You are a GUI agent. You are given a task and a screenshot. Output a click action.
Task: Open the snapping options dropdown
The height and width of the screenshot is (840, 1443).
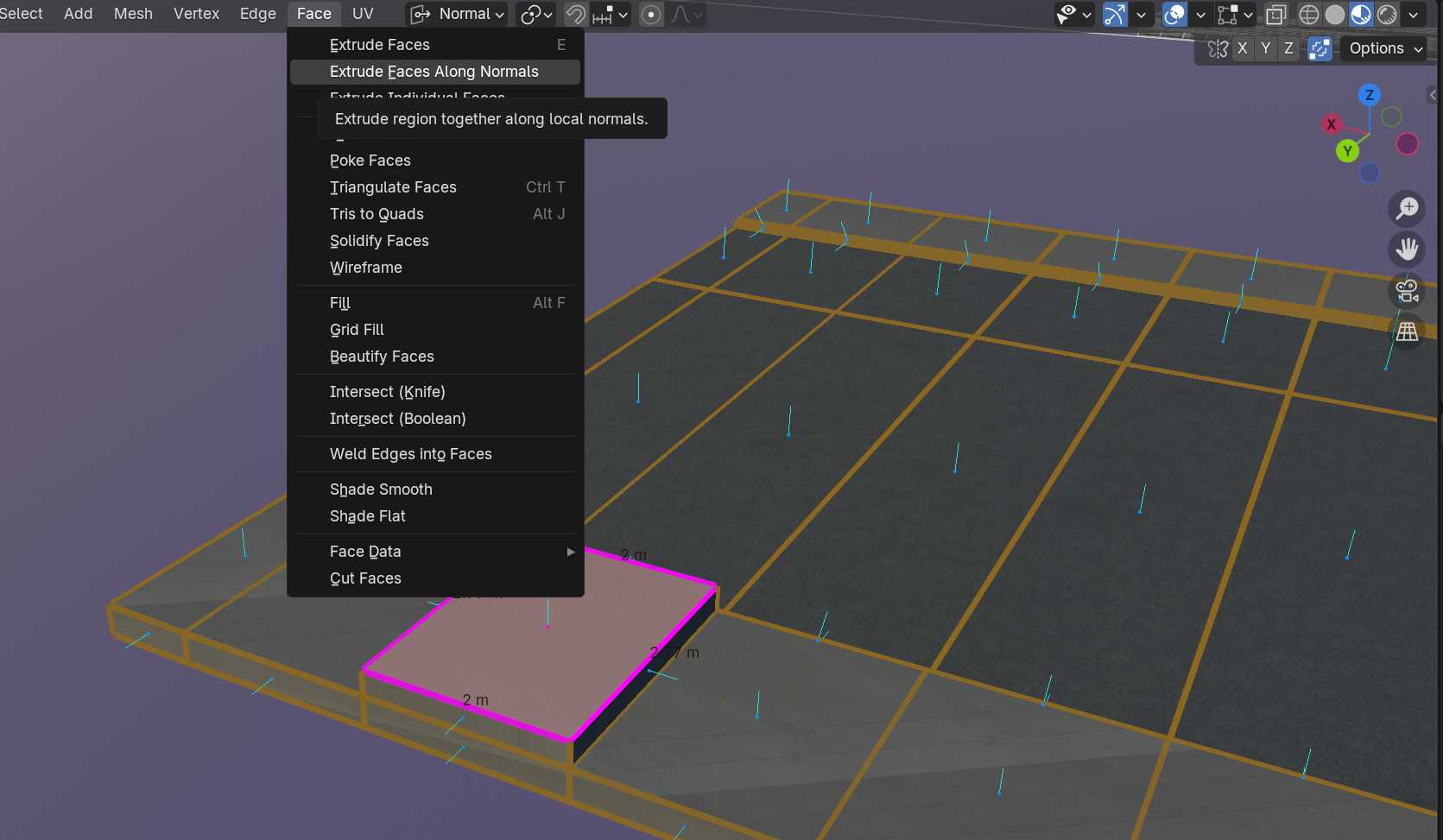(x=611, y=14)
